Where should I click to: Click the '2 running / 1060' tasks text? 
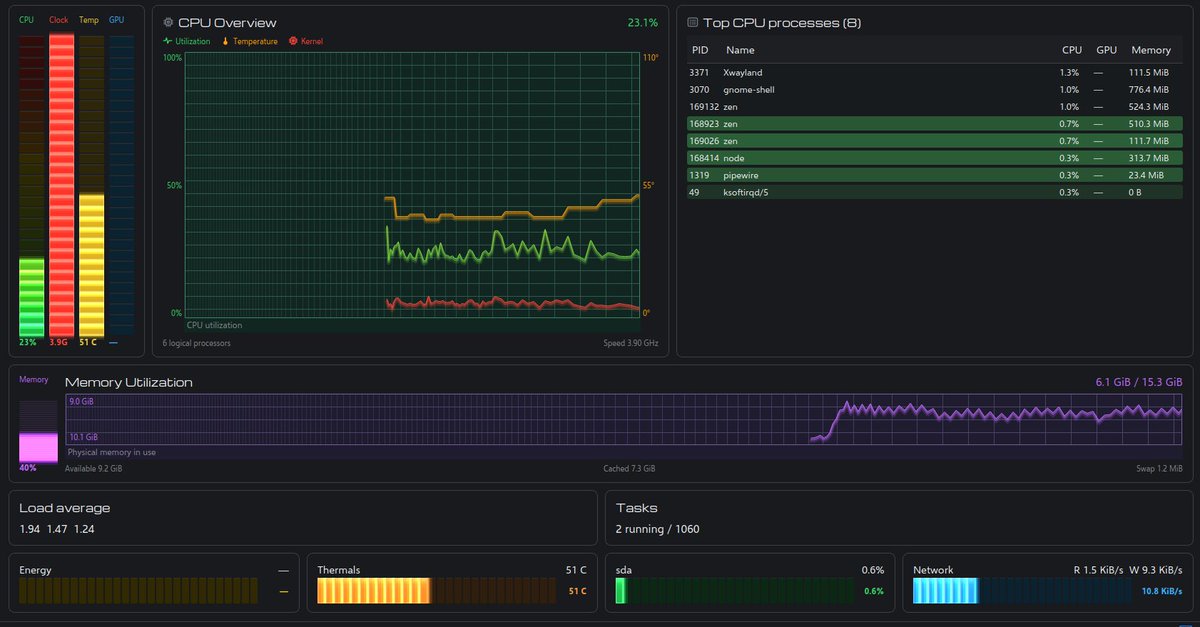pos(658,528)
